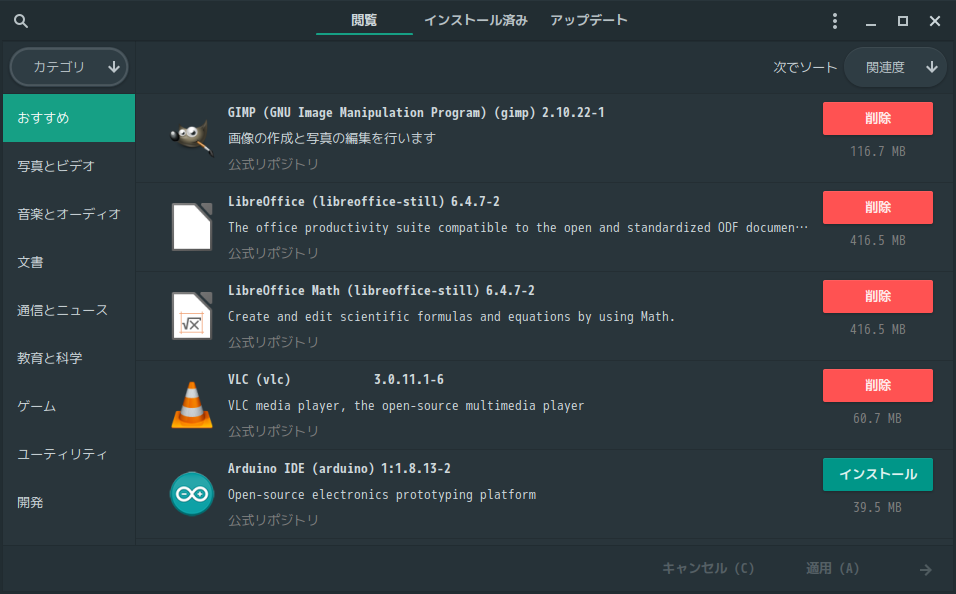This screenshot has width=956, height=594.
Task: Close the package manager window
Action: coord(935,21)
